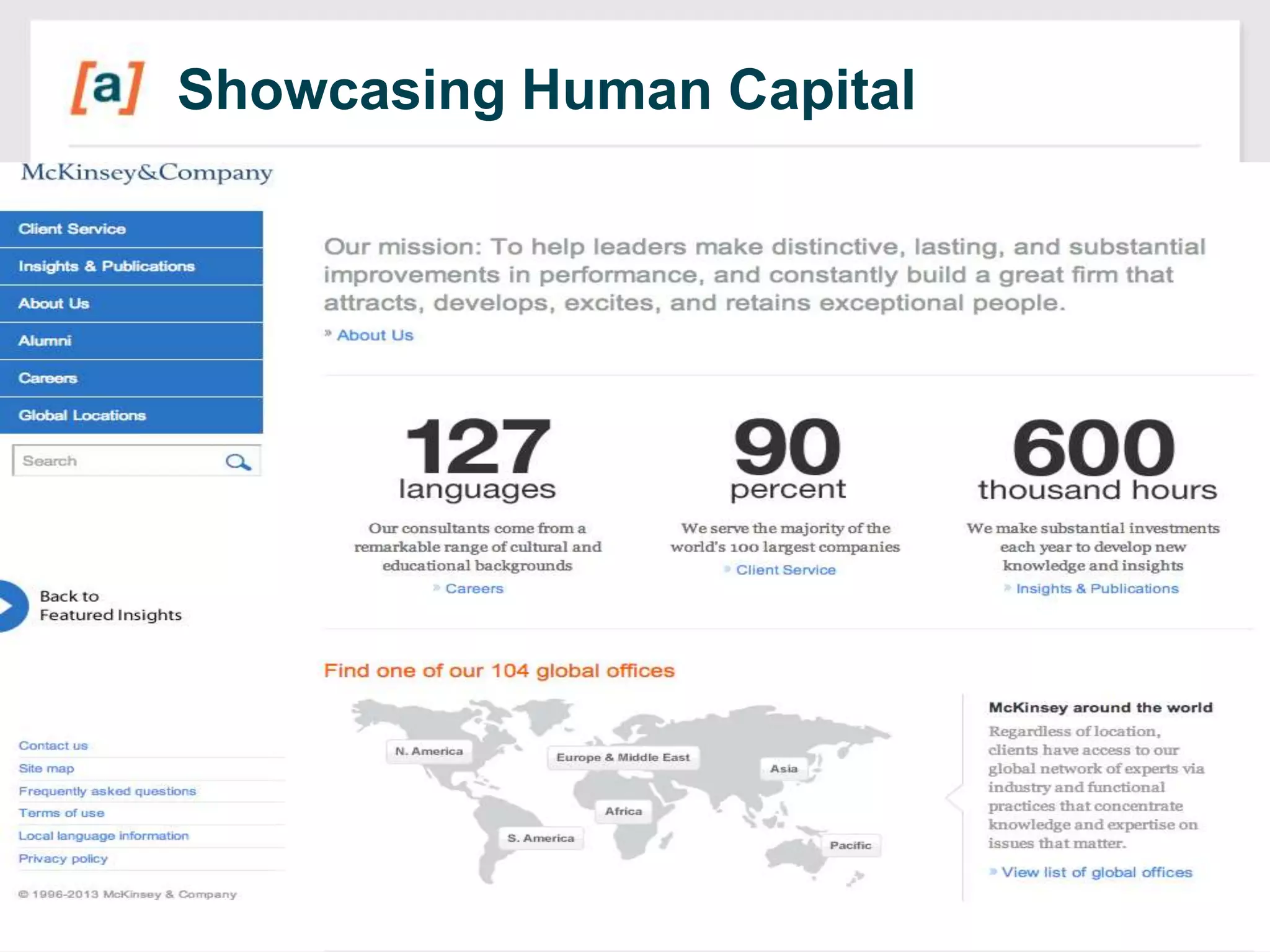Select Global Locations menu item
The width and height of the screenshot is (1270, 952).
click(x=131, y=415)
